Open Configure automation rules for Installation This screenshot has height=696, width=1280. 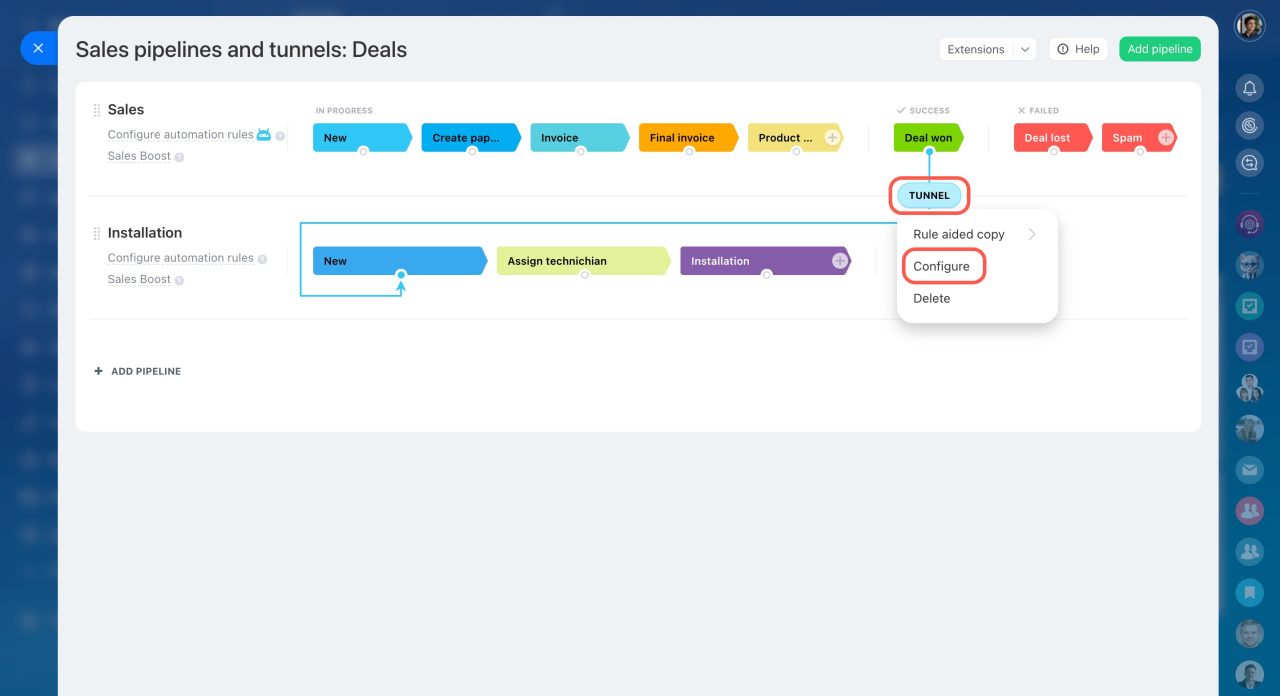tap(180, 258)
